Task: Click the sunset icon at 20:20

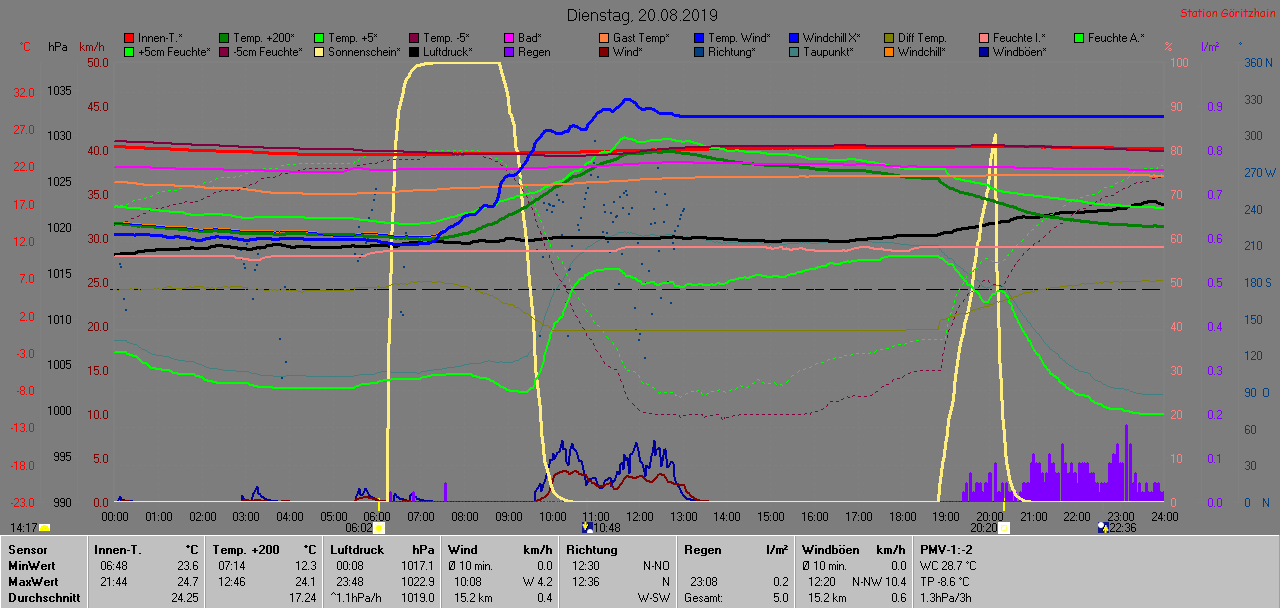Action: [x=1004, y=527]
